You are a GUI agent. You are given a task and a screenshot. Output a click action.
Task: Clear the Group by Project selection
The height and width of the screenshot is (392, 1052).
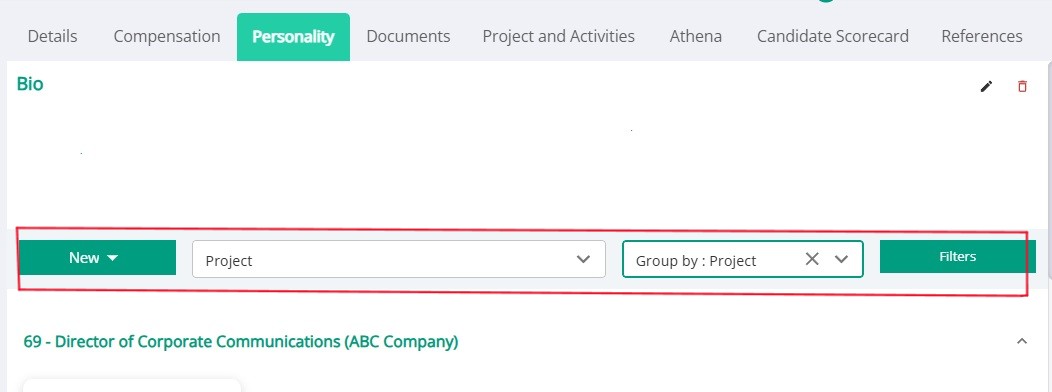pos(812,259)
